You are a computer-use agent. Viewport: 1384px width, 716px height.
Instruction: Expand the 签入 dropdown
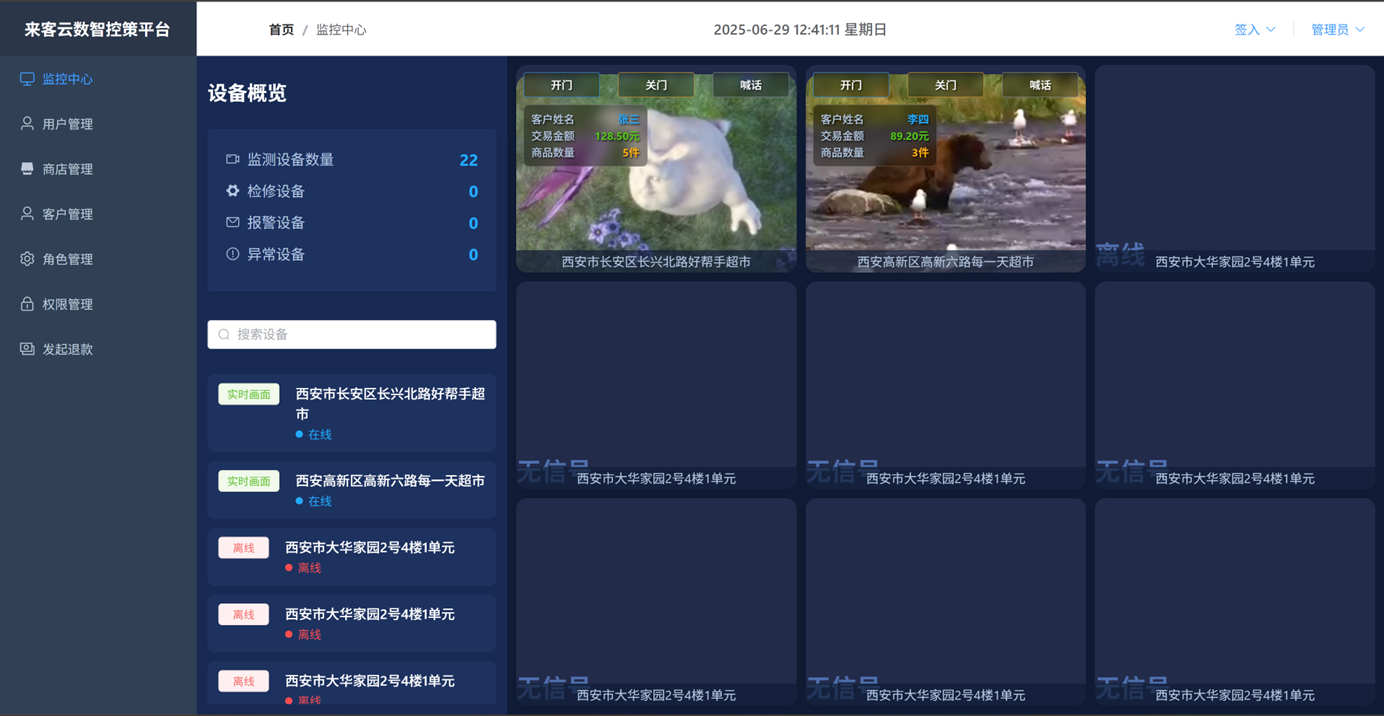[1254, 30]
